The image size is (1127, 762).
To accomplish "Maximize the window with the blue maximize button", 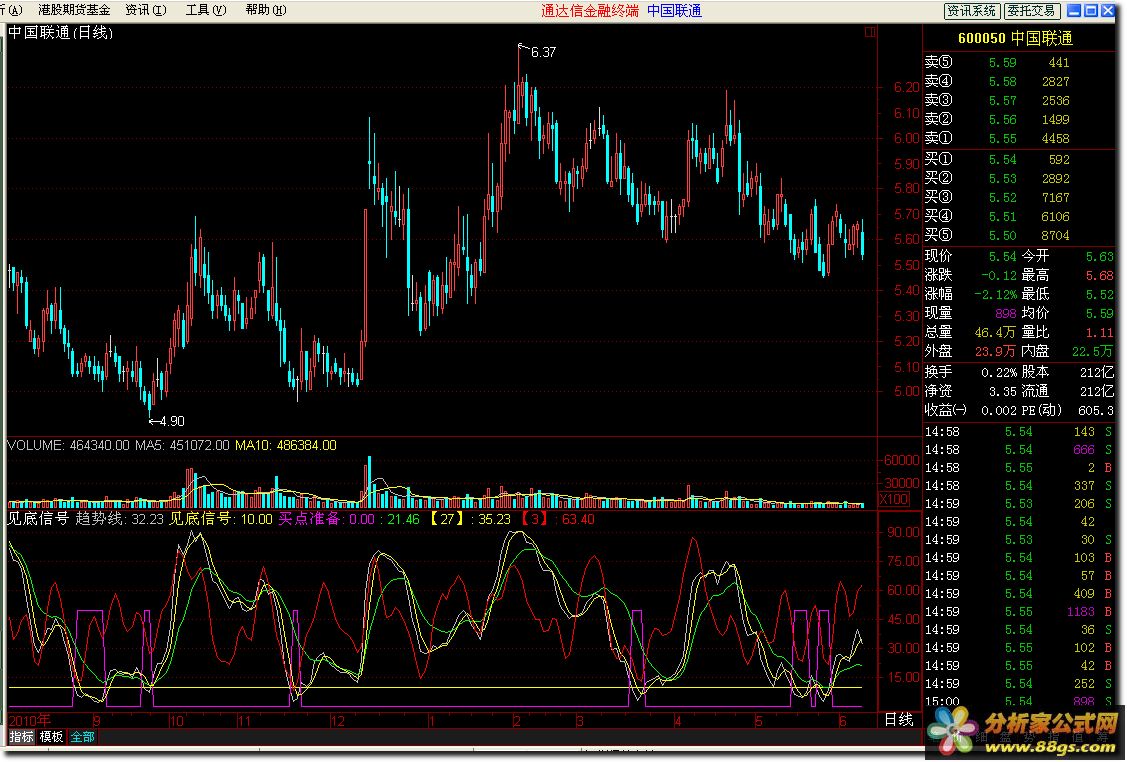I will [x=1090, y=10].
